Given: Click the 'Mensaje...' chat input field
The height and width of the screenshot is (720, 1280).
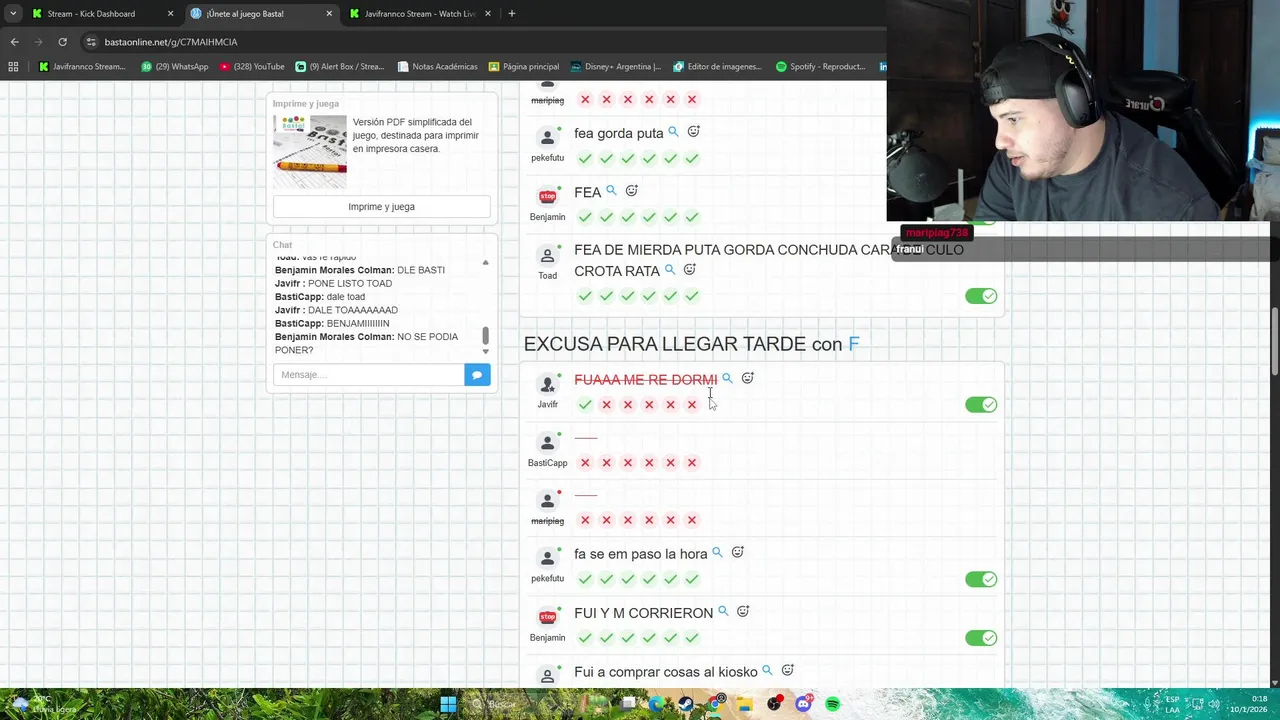Looking at the screenshot, I should (368, 375).
